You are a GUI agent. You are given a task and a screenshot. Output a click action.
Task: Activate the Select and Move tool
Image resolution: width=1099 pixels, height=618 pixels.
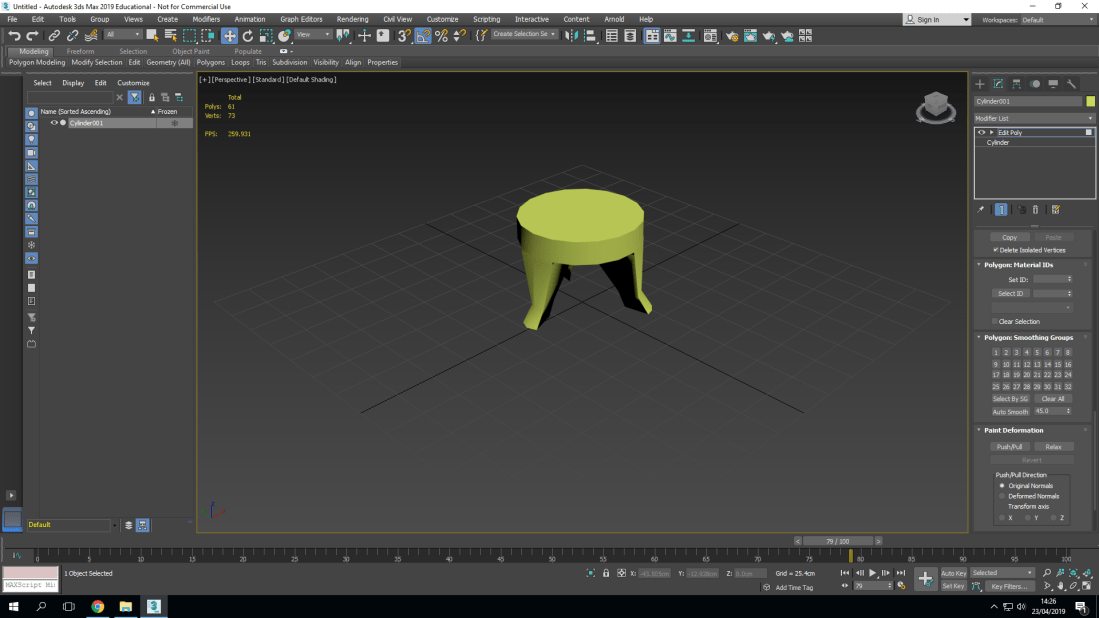[x=229, y=36]
